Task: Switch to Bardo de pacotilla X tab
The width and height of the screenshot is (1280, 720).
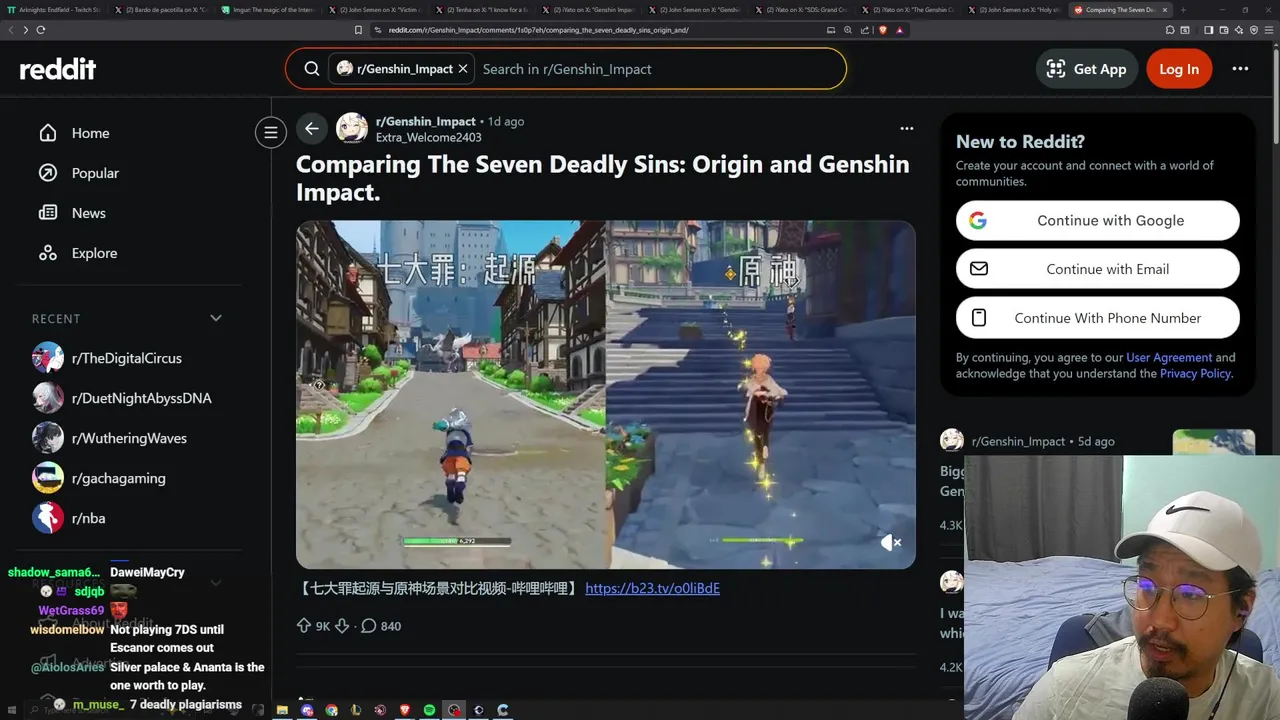Action: (160, 10)
